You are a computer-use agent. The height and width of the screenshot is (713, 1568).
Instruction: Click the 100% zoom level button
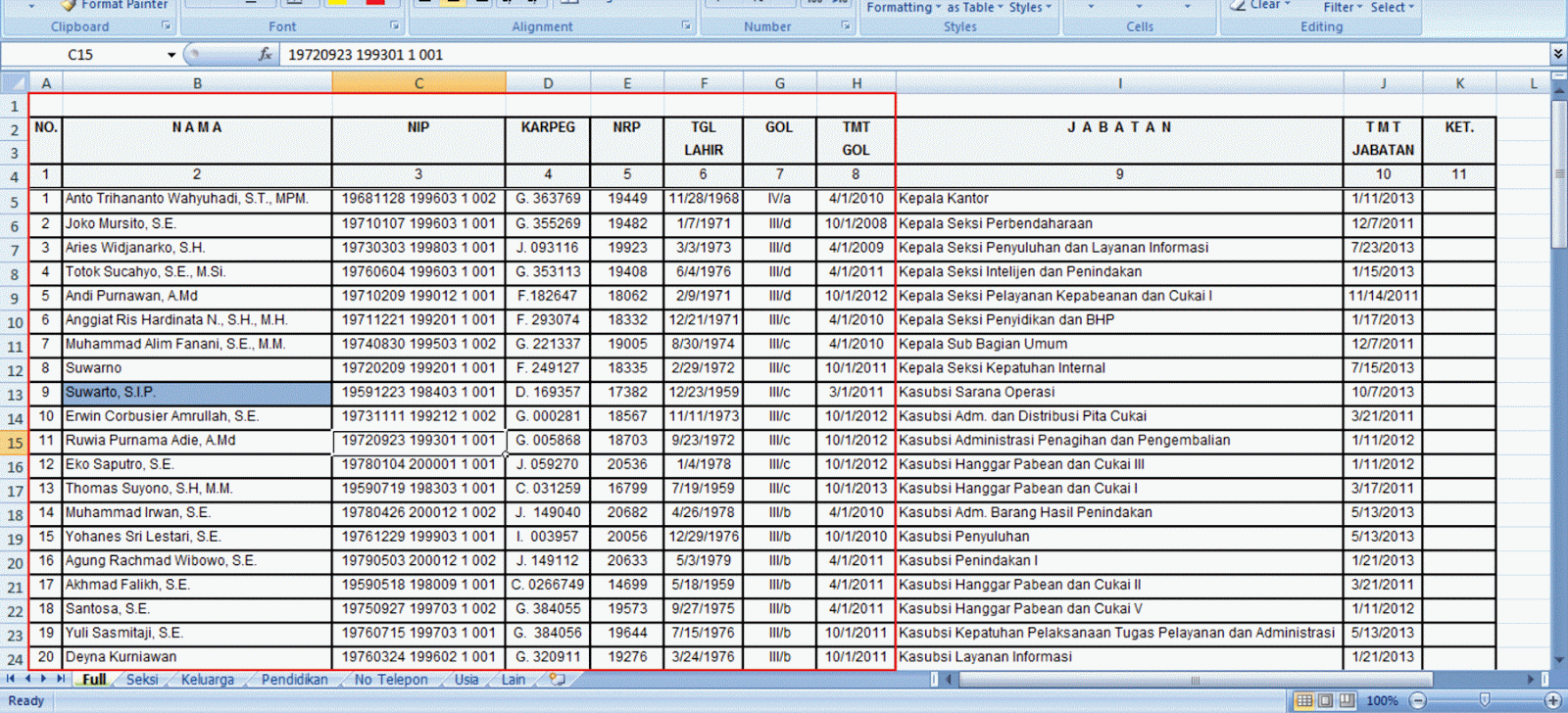[1382, 700]
